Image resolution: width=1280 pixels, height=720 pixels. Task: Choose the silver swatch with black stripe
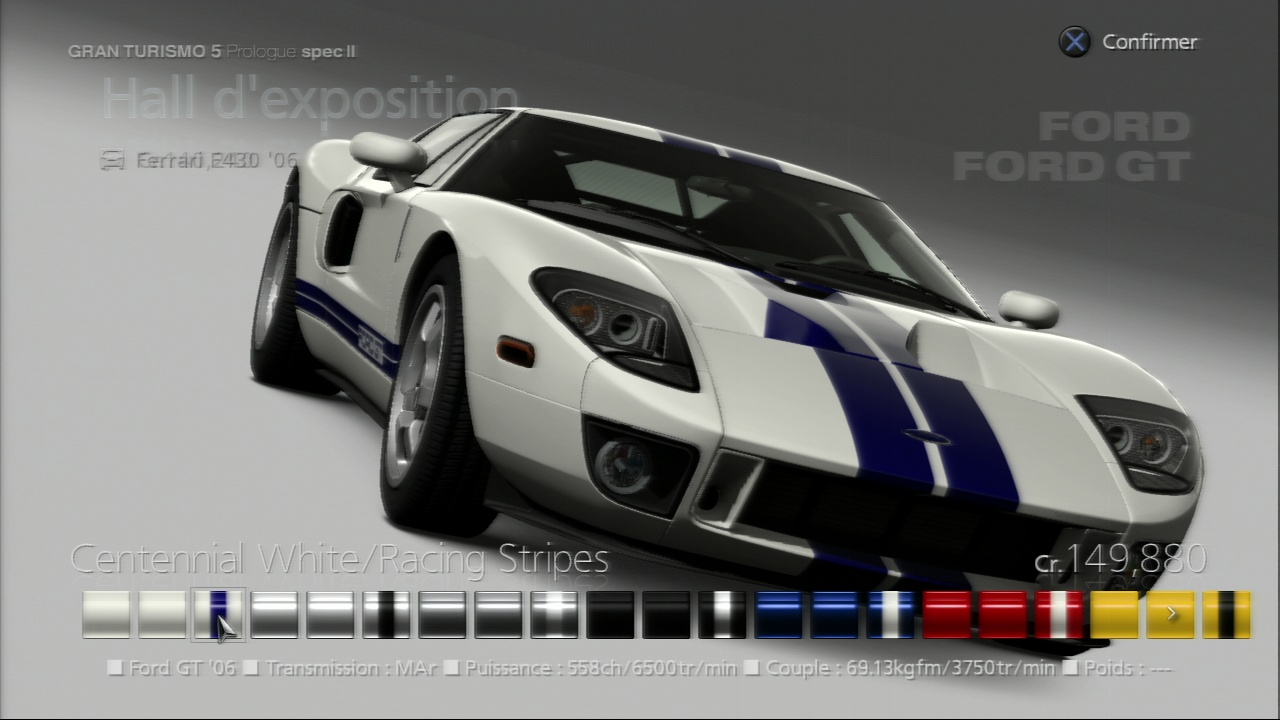click(x=386, y=614)
